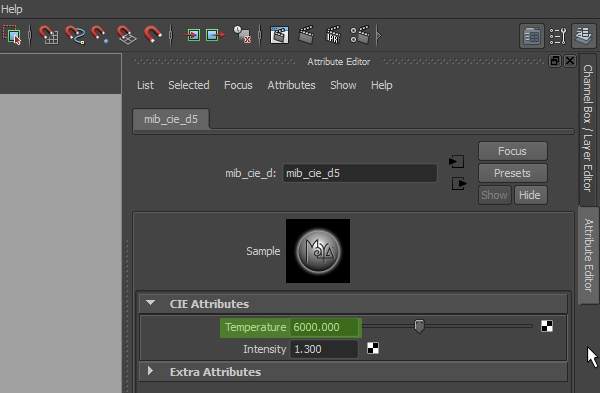Click the Intensity value field 1.300
Image resolution: width=600 pixels, height=393 pixels.
[324, 349]
